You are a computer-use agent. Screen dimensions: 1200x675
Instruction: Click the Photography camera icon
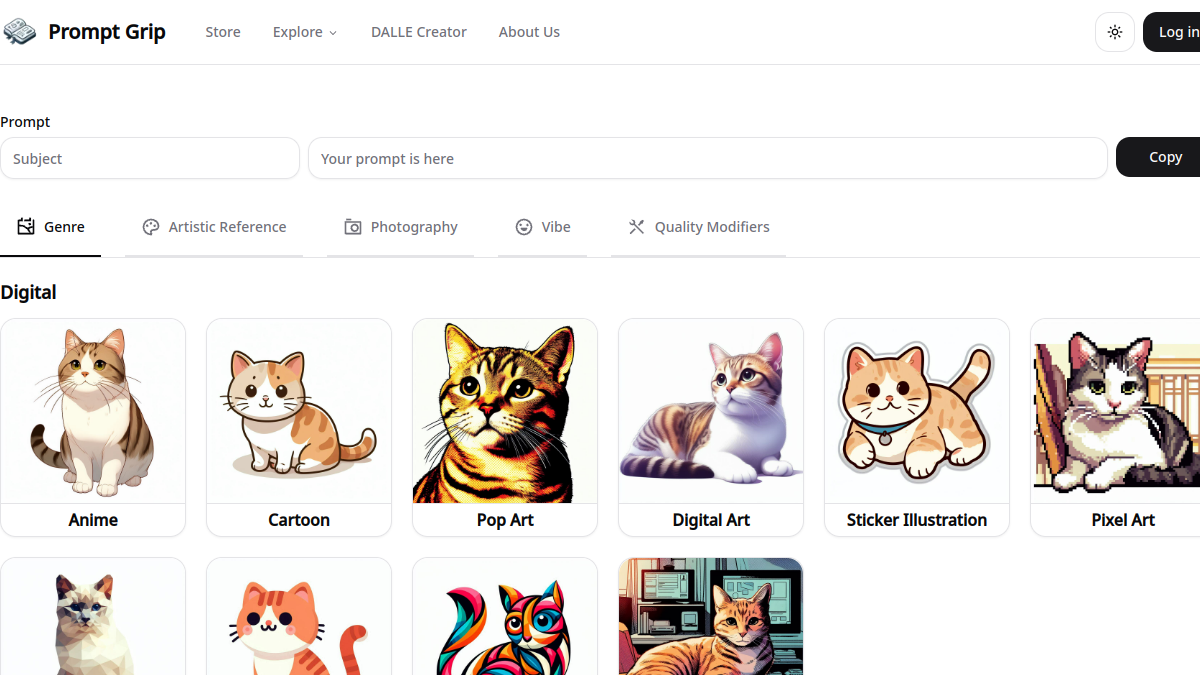[x=353, y=227]
